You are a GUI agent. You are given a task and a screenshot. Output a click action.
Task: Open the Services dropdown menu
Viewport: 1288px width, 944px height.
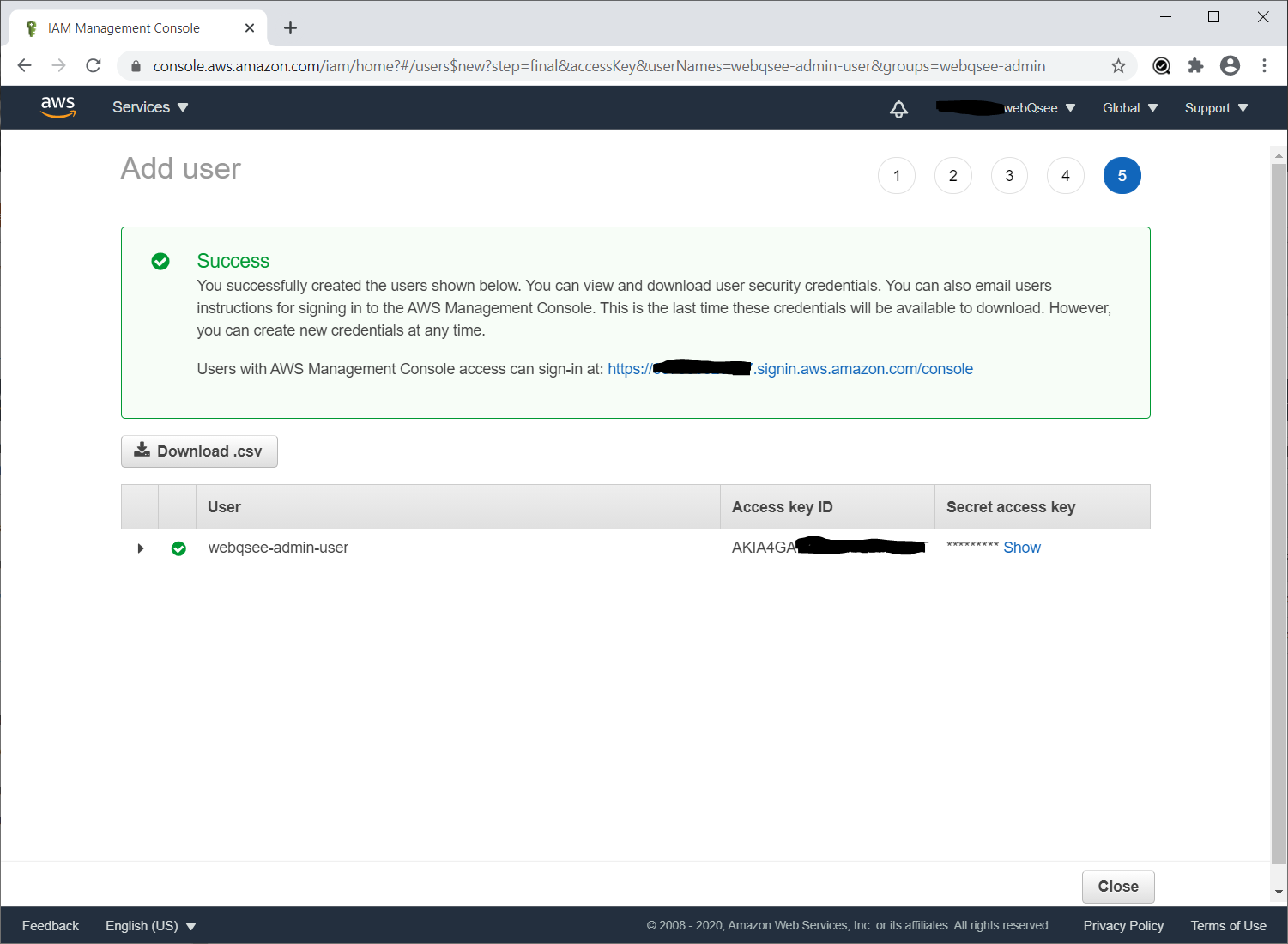(150, 107)
